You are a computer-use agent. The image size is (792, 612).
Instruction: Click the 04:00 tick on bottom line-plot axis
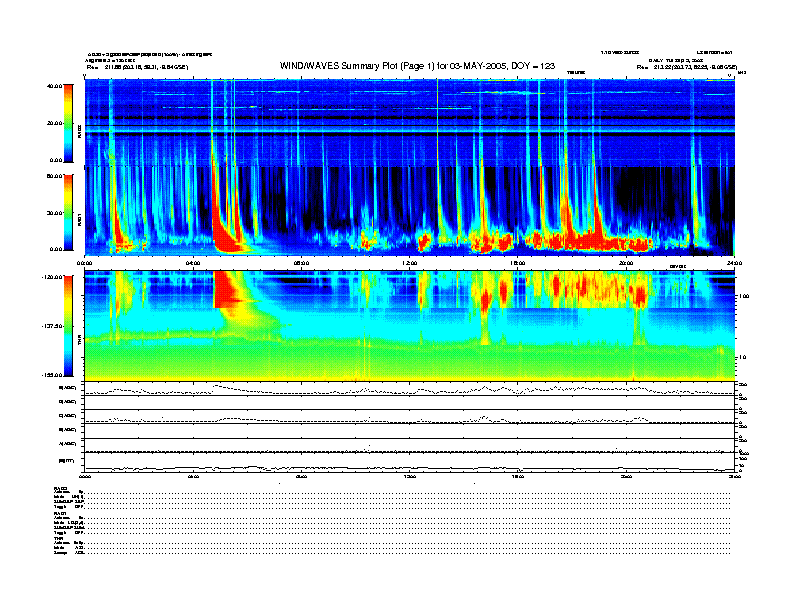(x=193, y=476)
